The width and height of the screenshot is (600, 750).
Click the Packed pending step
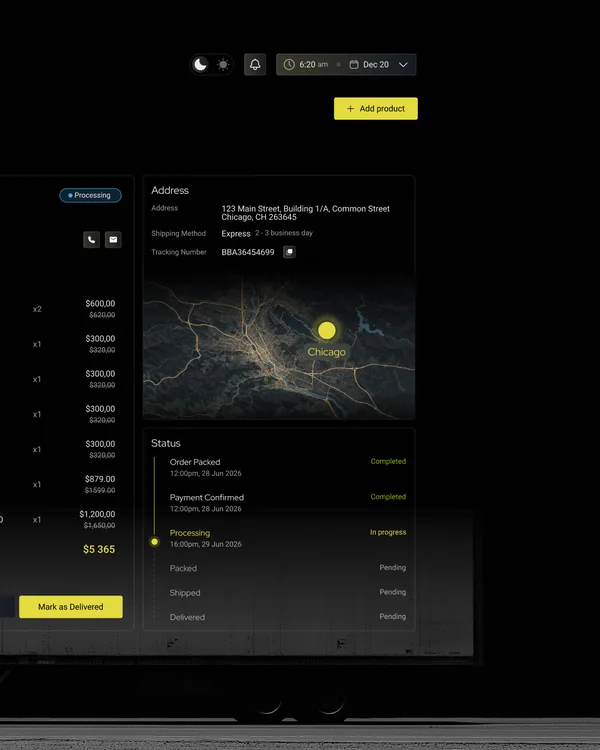[x=288, y=568]
